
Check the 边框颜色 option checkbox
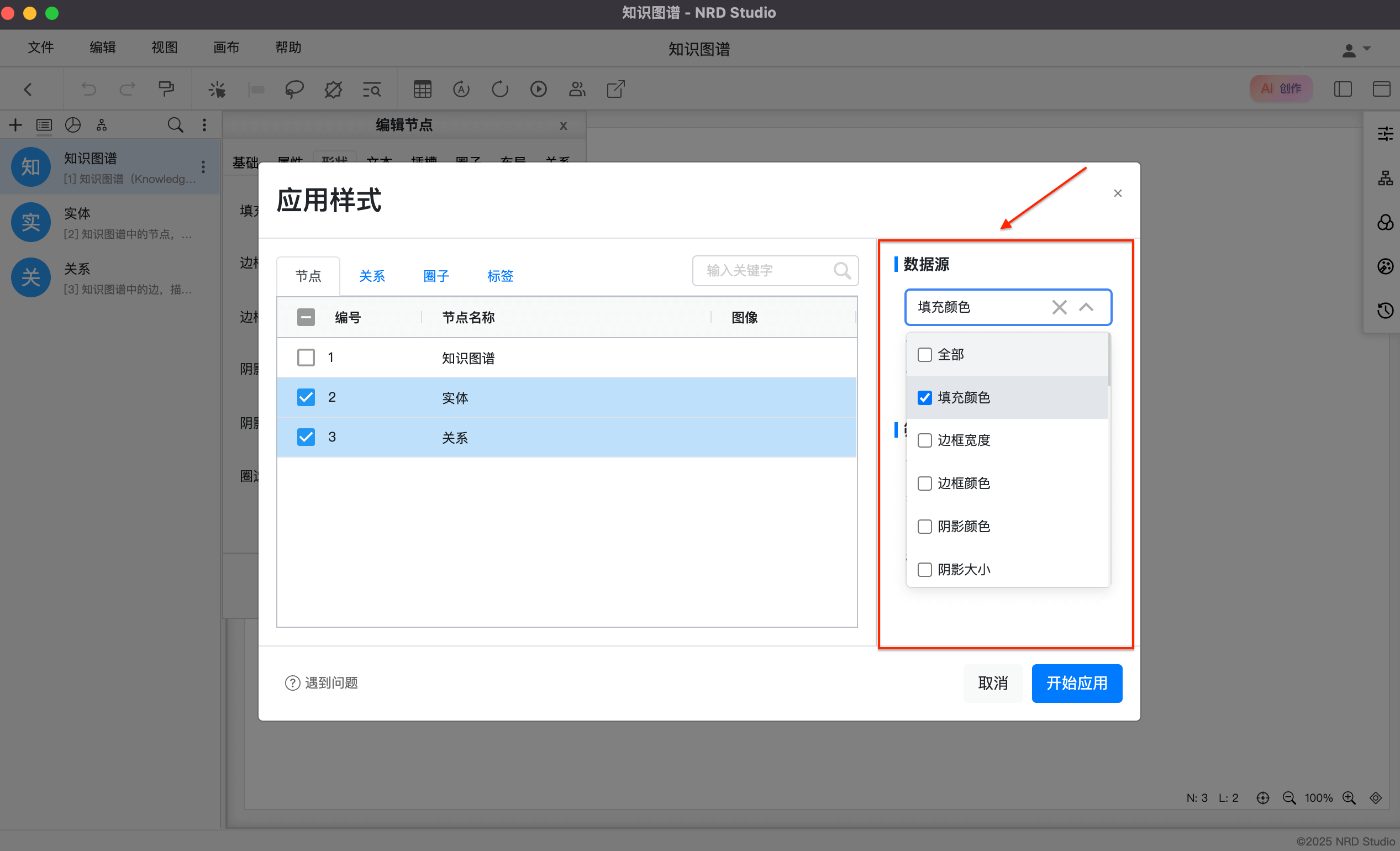(x=924, y=484)
